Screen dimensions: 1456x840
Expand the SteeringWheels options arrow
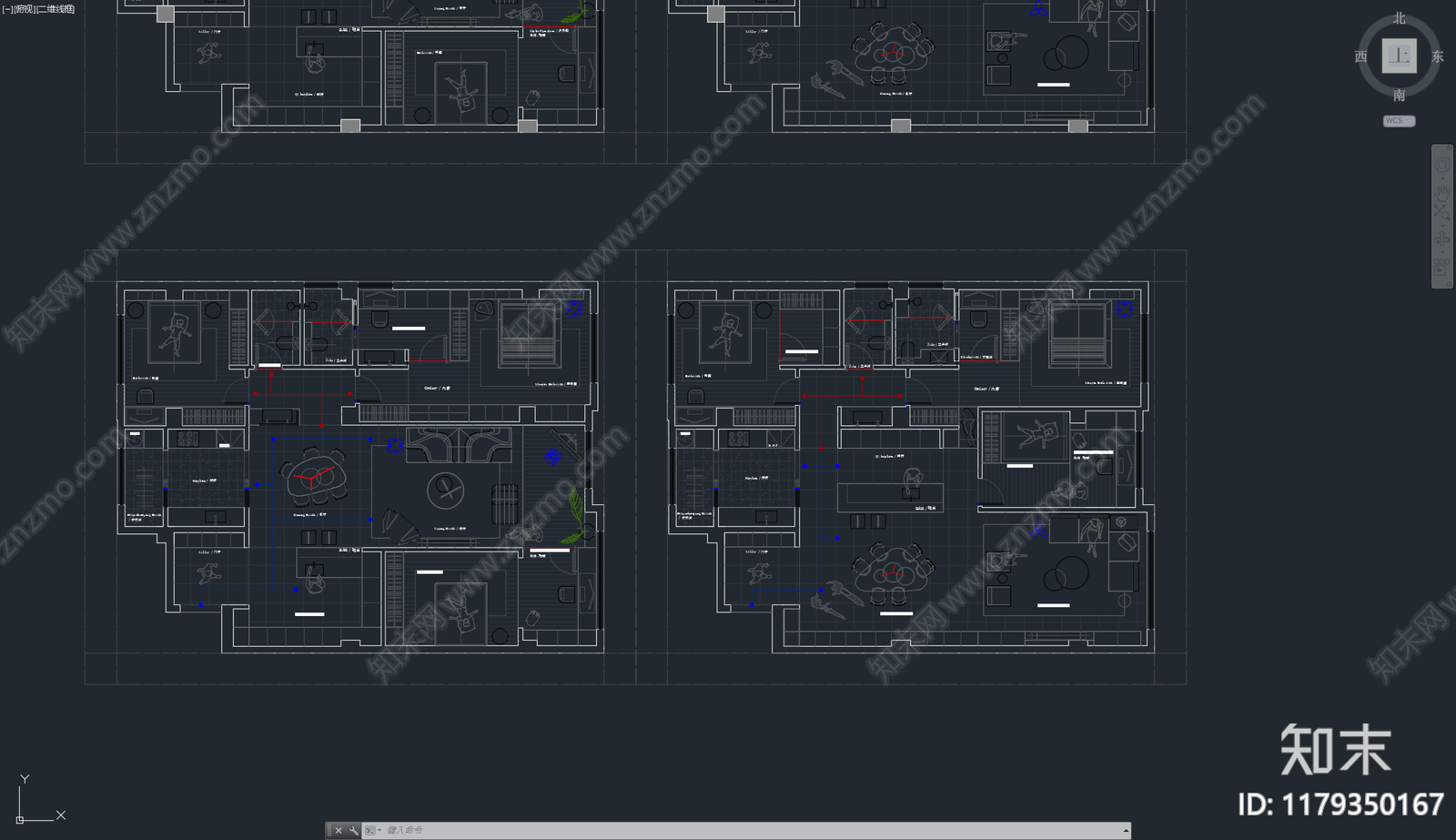[1442, 178]
